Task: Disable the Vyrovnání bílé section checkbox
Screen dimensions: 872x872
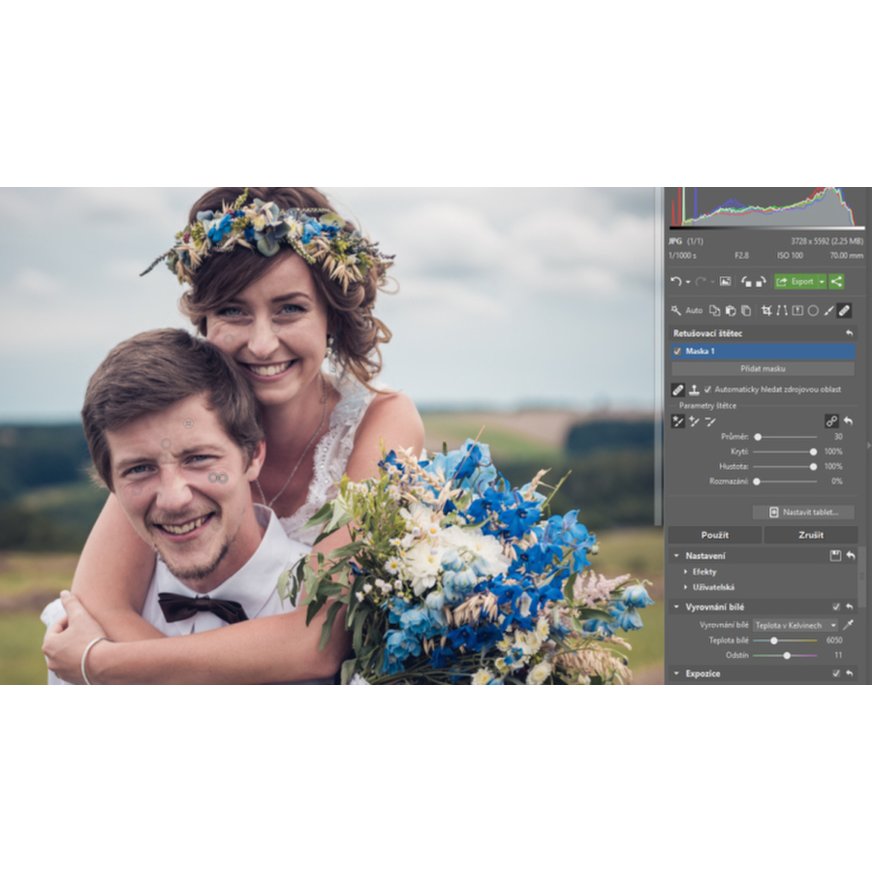Action: (x=836, y=607)
